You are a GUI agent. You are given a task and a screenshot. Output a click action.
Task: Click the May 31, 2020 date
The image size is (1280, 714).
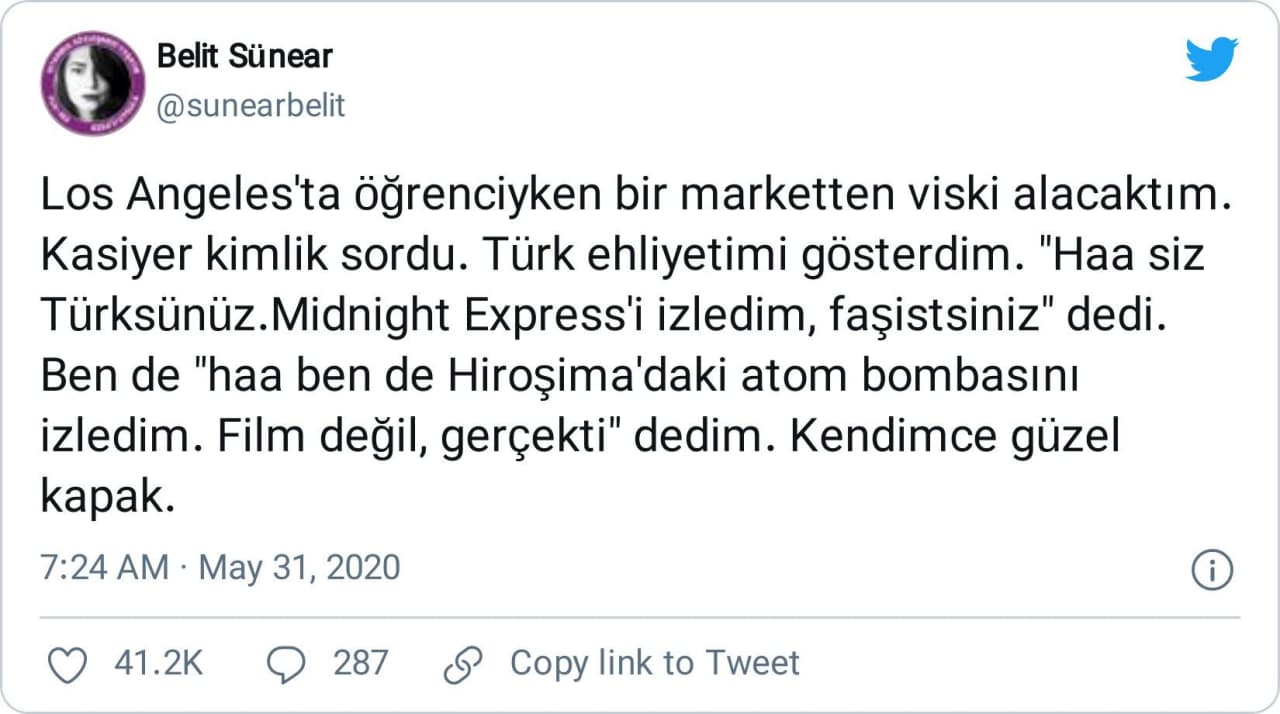[x=299, y=568]
